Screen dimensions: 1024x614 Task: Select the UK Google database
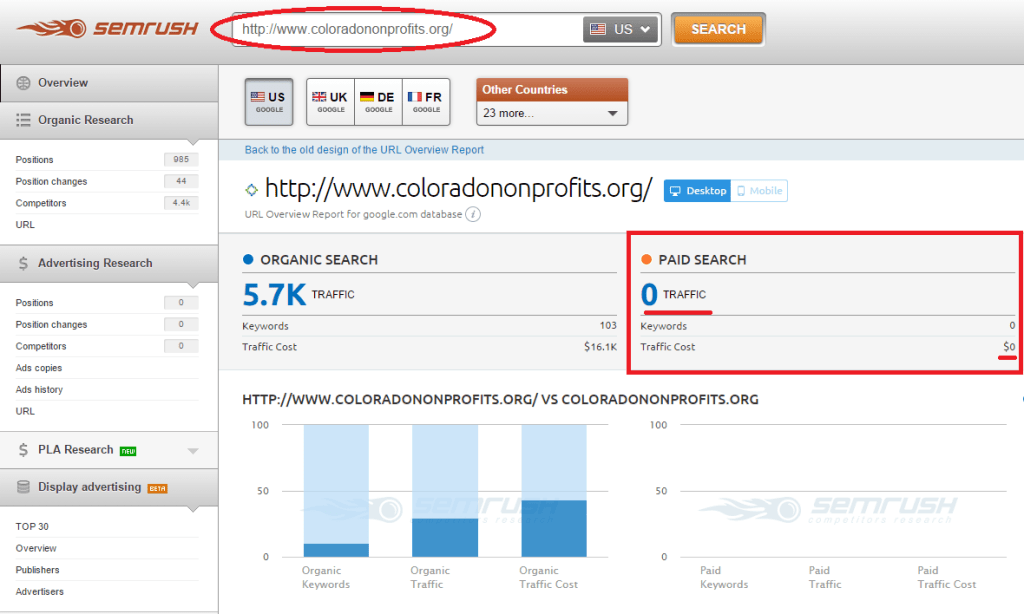pos(330,101)
